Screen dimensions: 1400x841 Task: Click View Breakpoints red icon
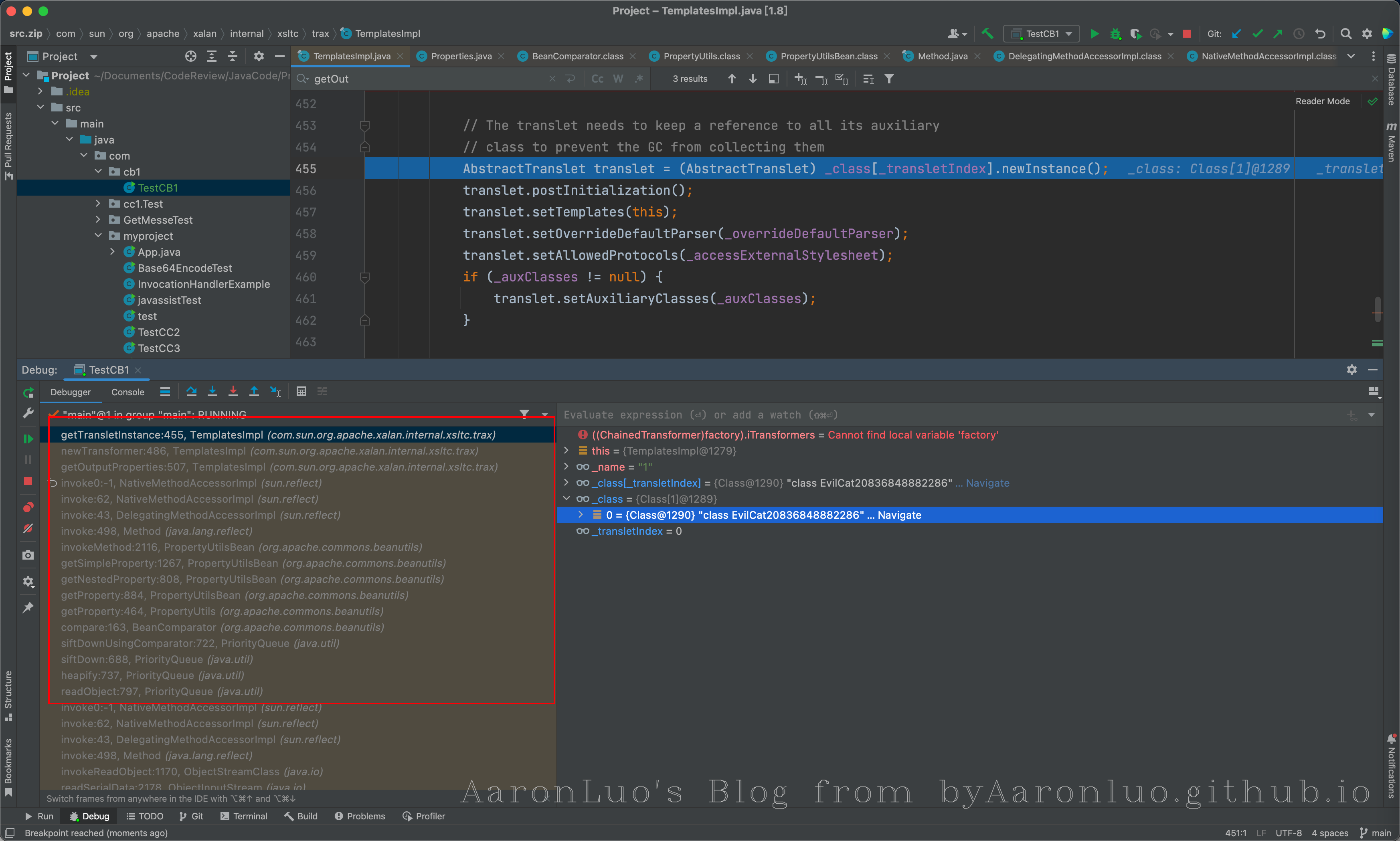point(28,507)
